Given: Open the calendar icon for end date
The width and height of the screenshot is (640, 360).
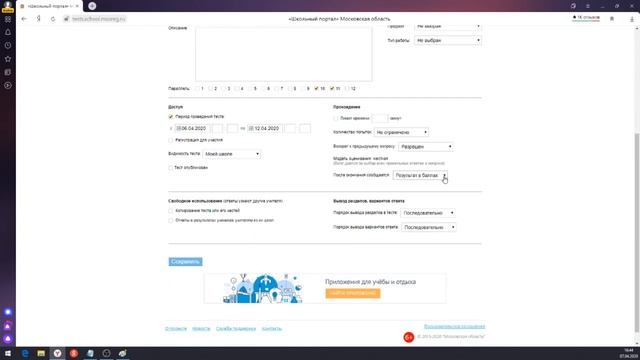Looking at the screenshot, I should [x=251, y=128].
